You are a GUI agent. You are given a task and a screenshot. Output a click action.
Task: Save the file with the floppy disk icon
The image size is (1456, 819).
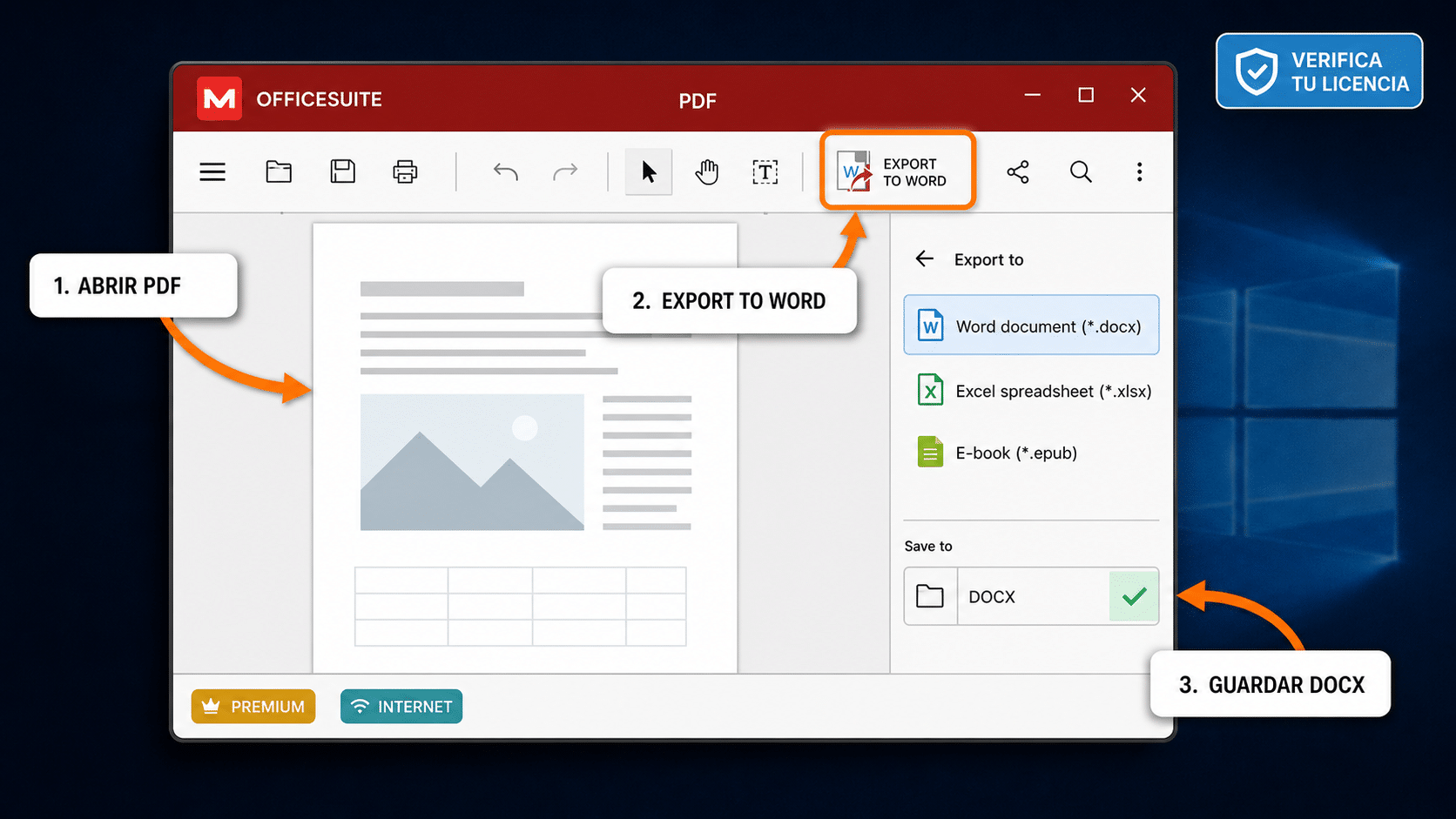coord(342,171)
